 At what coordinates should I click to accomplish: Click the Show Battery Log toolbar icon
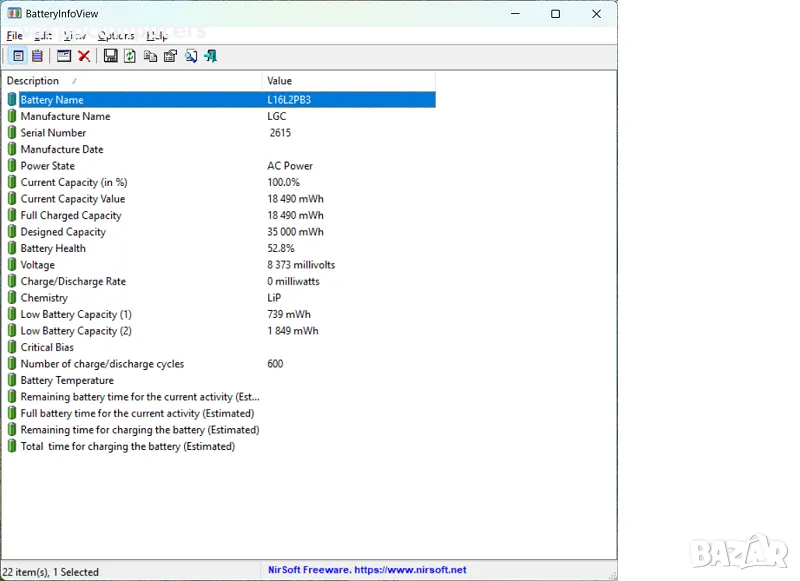(x=37, y=56)
